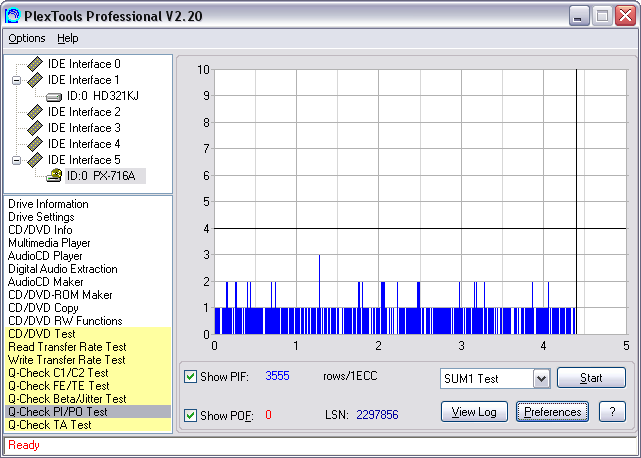Screen dimensions: 641x458
Task: Click the question mark help button
Action: pyautogui.click(x=612, y=412)
